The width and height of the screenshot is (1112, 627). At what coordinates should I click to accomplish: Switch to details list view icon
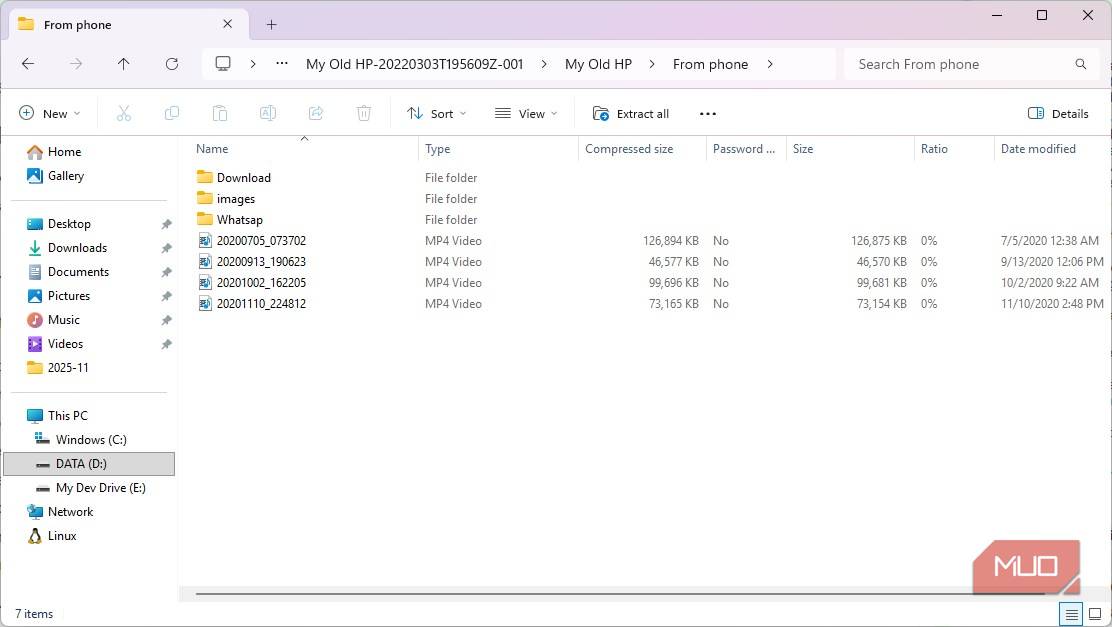(x=1071, y=614)
